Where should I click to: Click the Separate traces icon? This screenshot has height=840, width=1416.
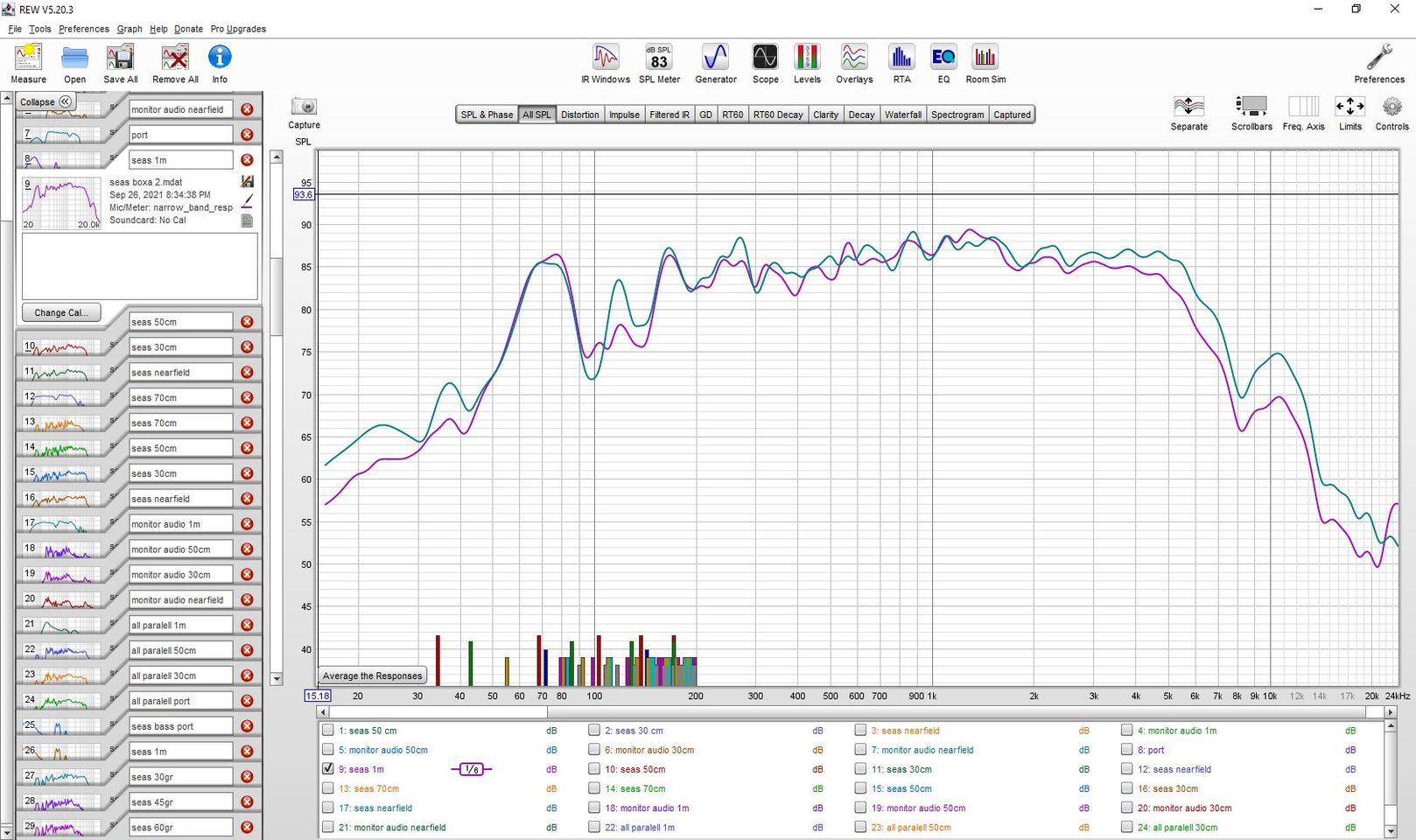point(1188,113)
